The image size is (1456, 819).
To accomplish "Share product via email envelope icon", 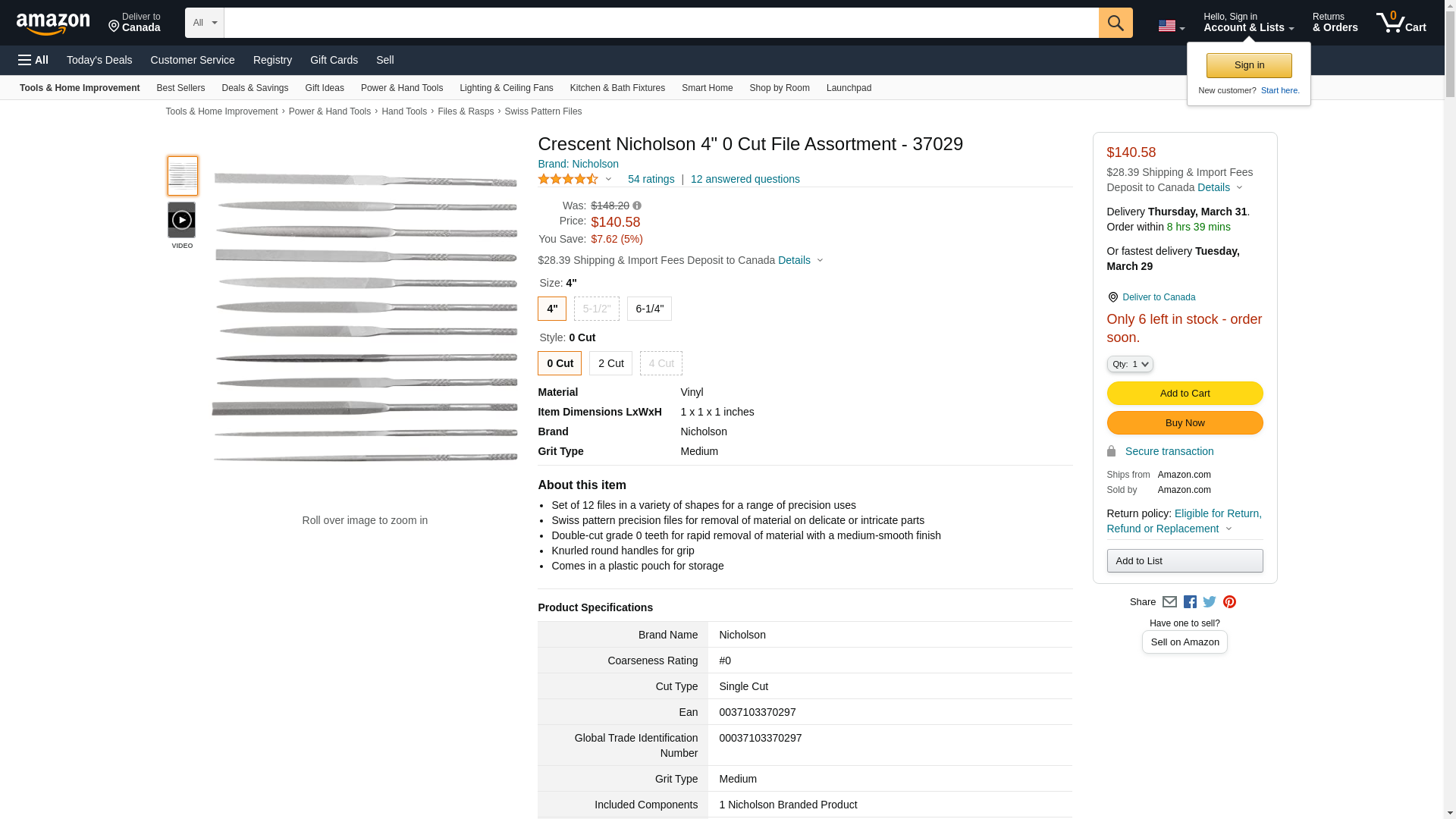I will pyautogui.click(x=1169, y=602).
